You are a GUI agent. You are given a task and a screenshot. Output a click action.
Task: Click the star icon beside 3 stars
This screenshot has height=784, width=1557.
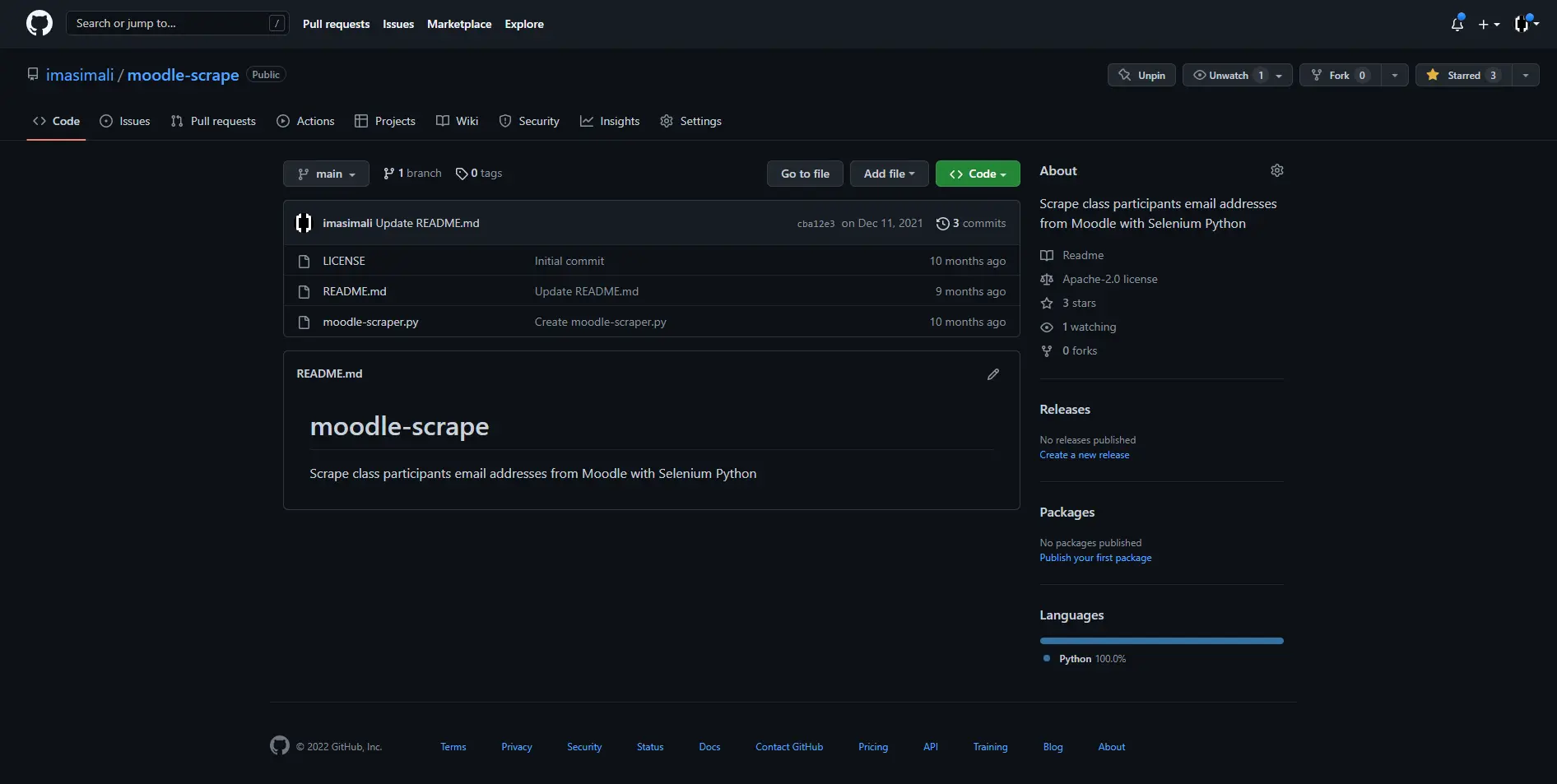pos(1047,303)
